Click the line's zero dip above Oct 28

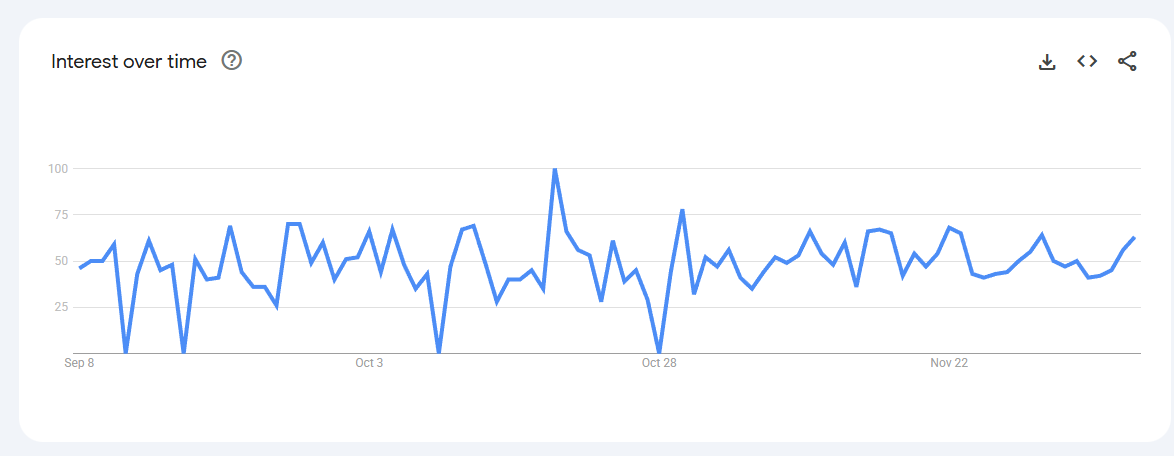click(x=659, y=352)
